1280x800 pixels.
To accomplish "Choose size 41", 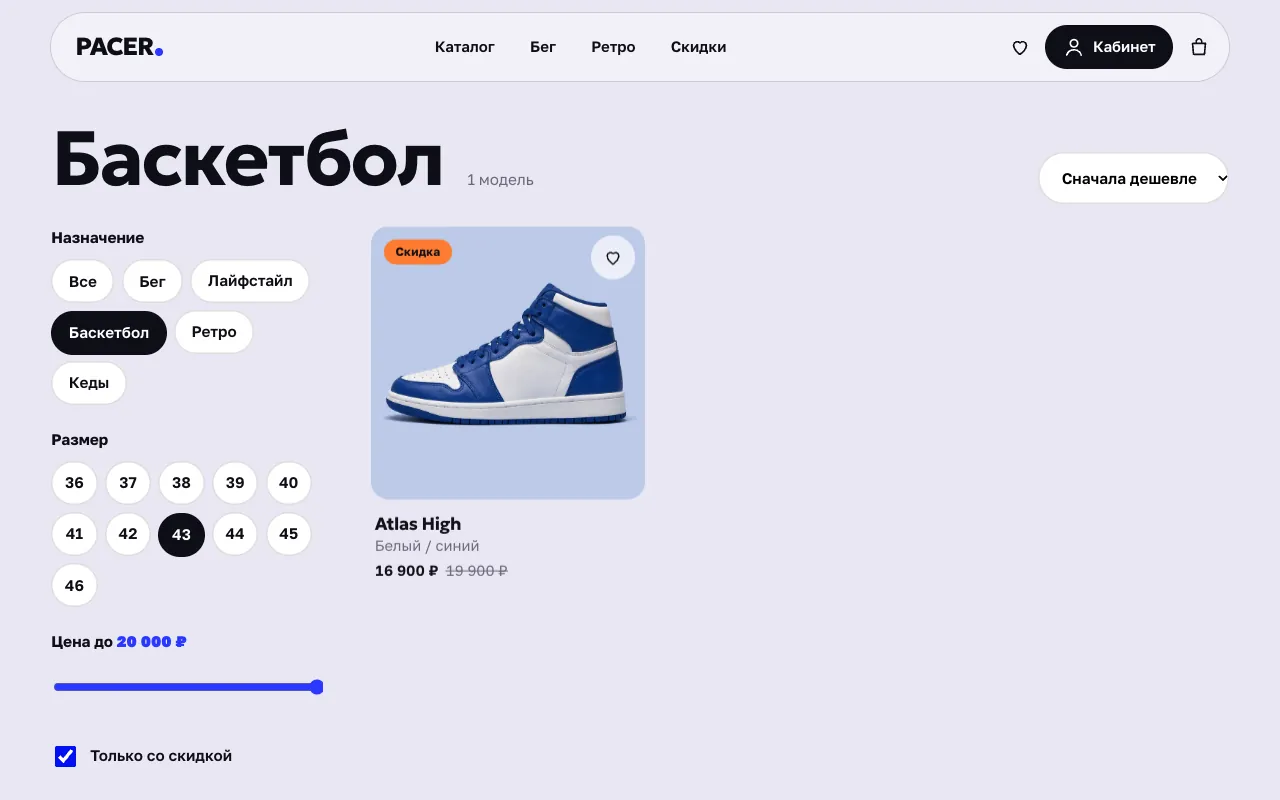I will [x=75, y=534].
